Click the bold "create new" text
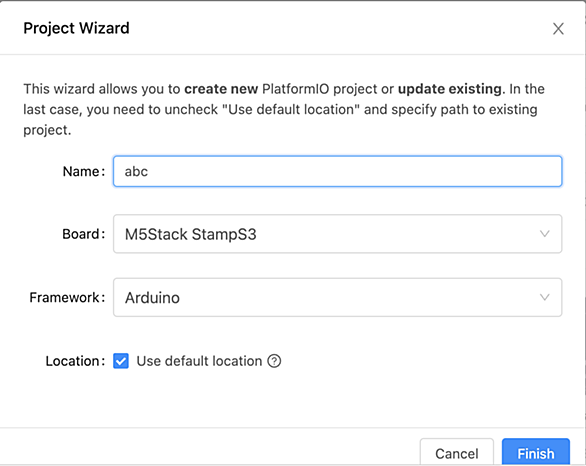Image resolution: width=586 pixels, height=466 pixels. pos(221,89)
